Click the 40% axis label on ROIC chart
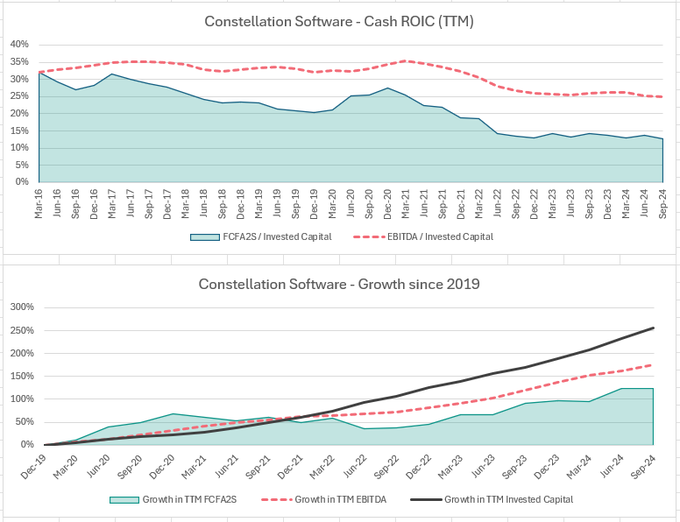The image size is (680, 522). pyautogui.click(x=20, y=45)
